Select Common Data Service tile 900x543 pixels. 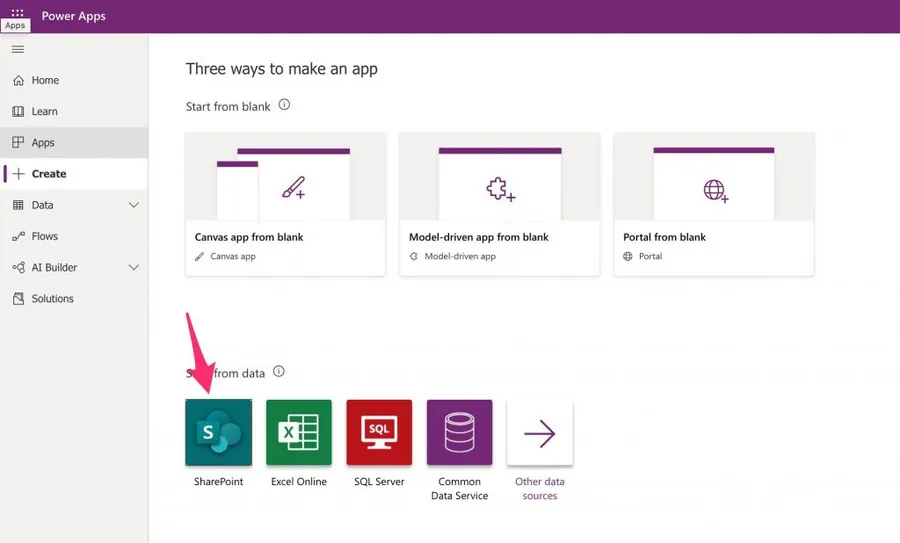(459, 433)
